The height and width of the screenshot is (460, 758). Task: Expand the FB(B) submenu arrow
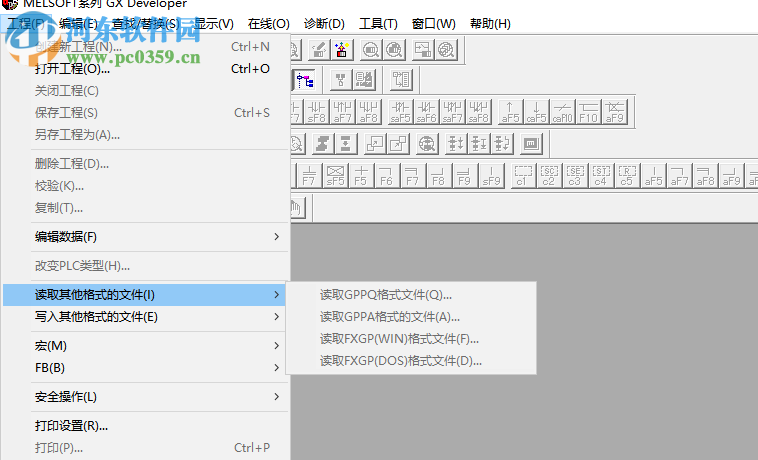277,368
